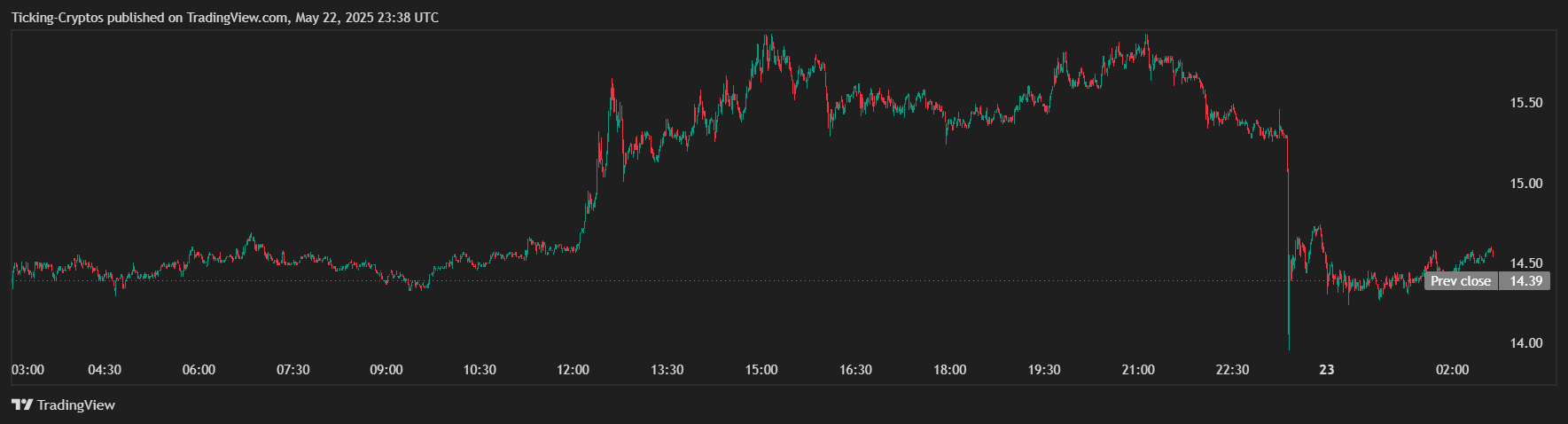The image size is (1568, 424).
Task: Click the 14.39 previous close price tag
Action: [1525, 281]
